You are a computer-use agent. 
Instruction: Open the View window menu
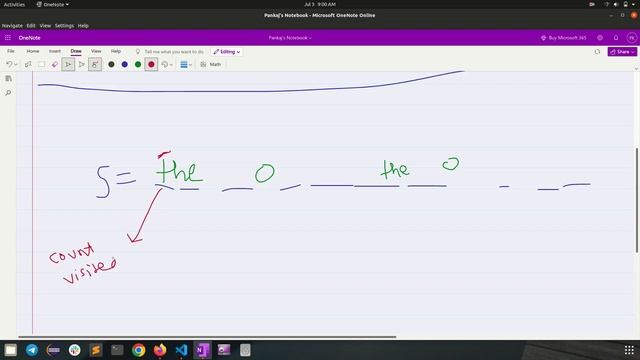pyautogui.click(x=45, y=26)
